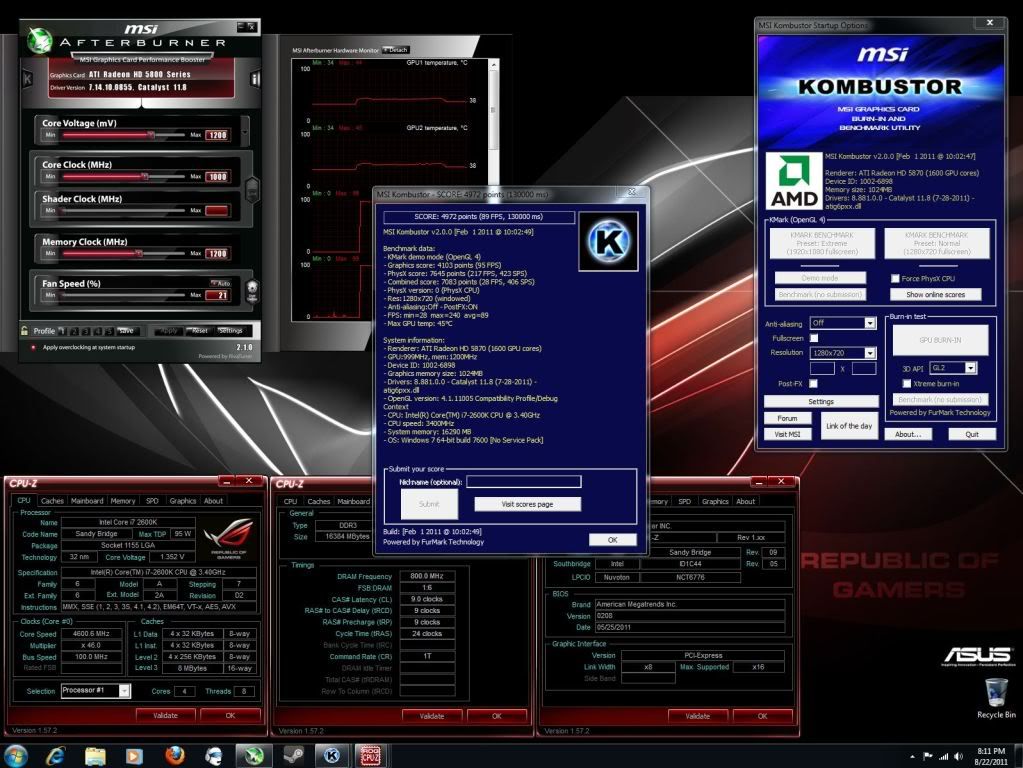Click Visit scores page button
This screenshot has width=1023, height=768.
point(527,504)
